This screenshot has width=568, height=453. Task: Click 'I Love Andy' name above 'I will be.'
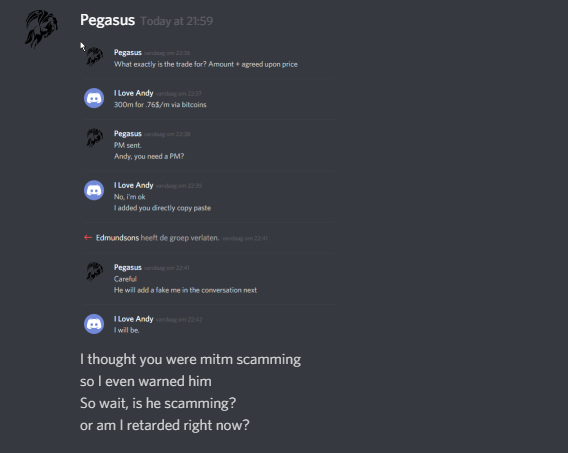[133, 319]
